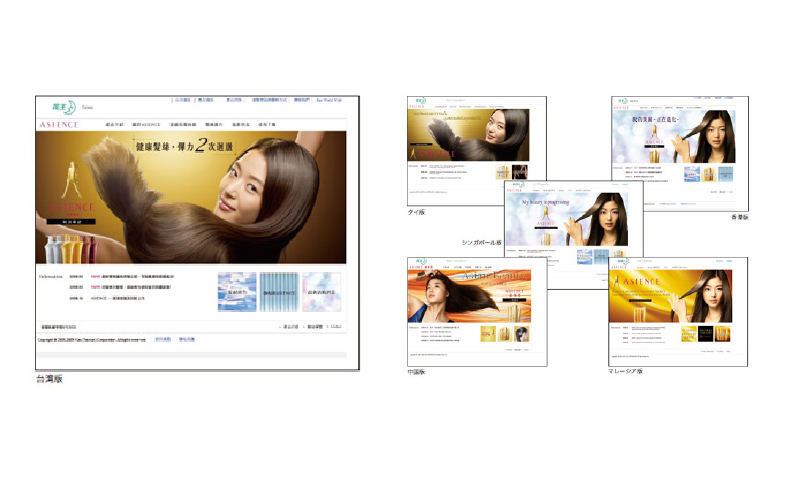Click the ASIENCE logo in Taiwan page header
Viewport: 800px width, 500px height.
point(57,124)
